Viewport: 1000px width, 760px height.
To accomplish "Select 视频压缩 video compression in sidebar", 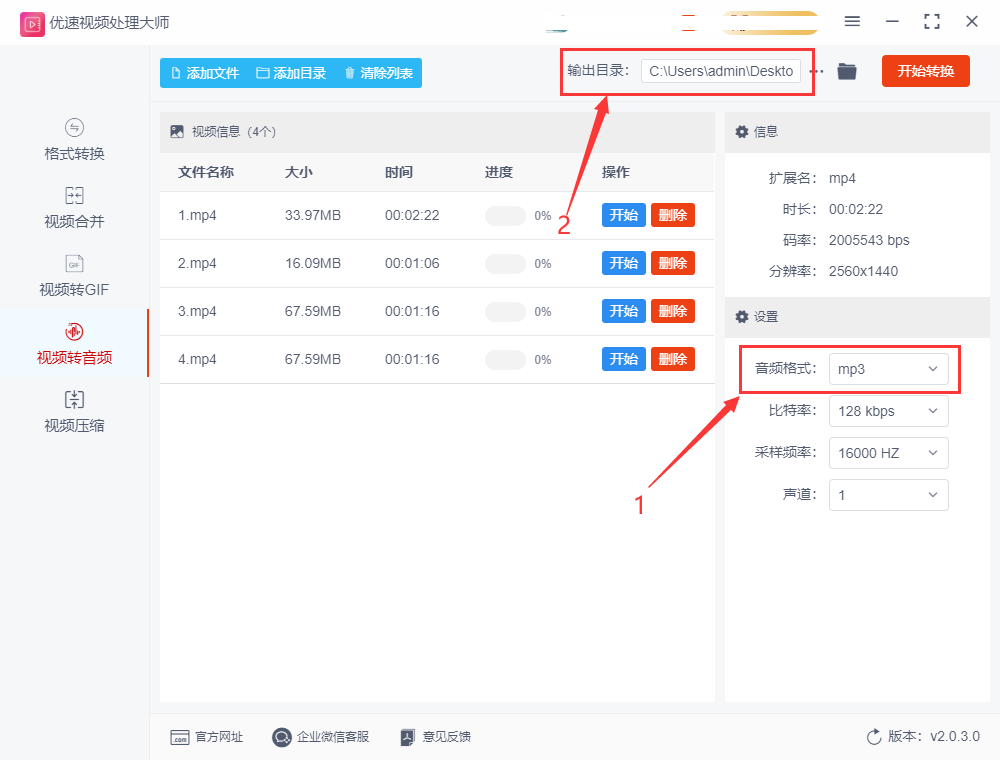I will [74, 412].
